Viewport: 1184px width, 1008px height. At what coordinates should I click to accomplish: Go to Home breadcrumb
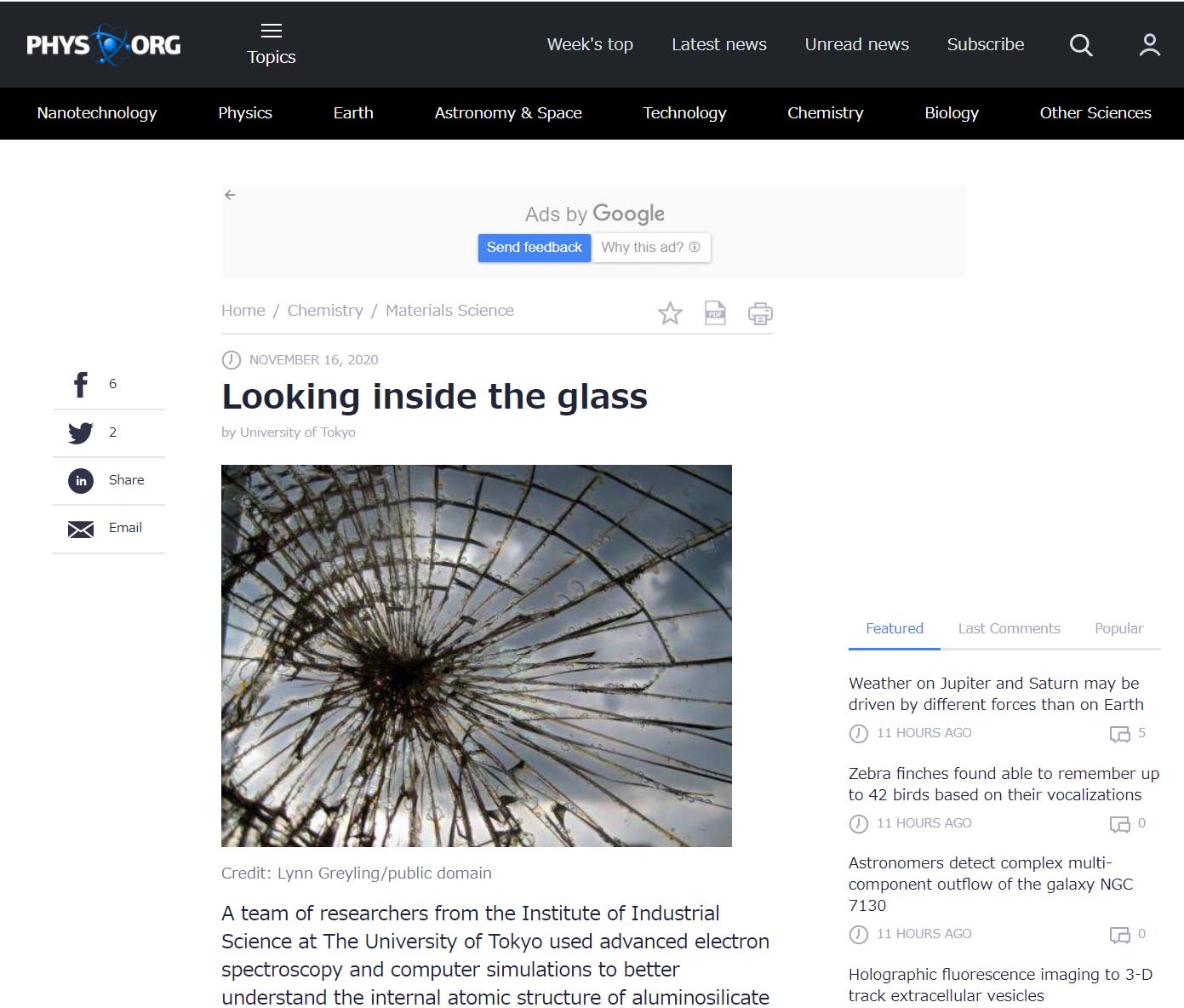tap(243, 311)
